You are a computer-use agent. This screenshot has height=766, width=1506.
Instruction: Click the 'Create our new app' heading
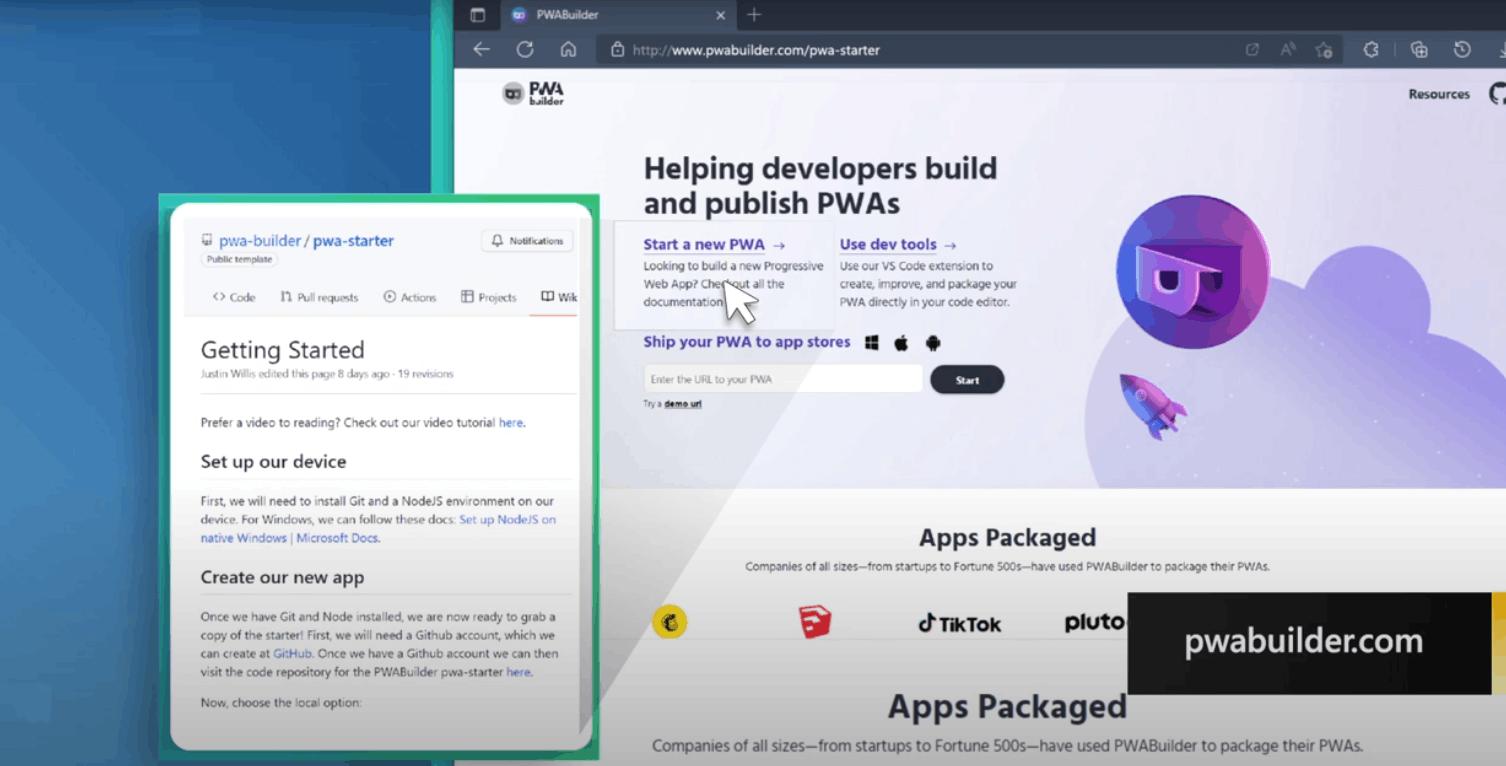tap(282, 577)
